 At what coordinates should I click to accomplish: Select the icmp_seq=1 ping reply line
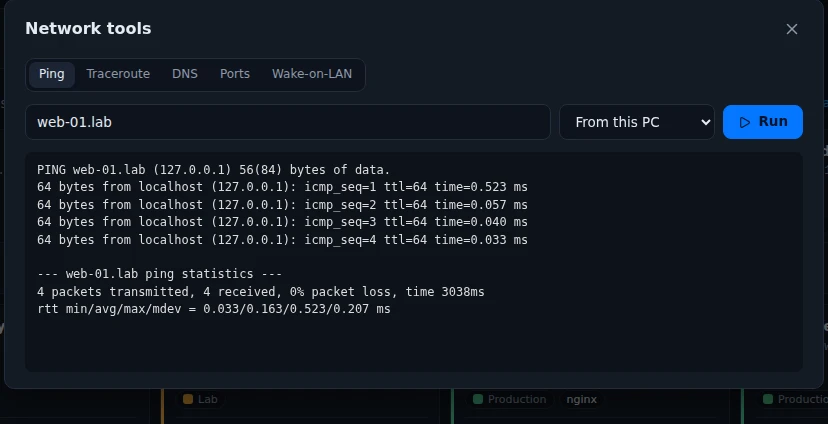tap(282, 187)
